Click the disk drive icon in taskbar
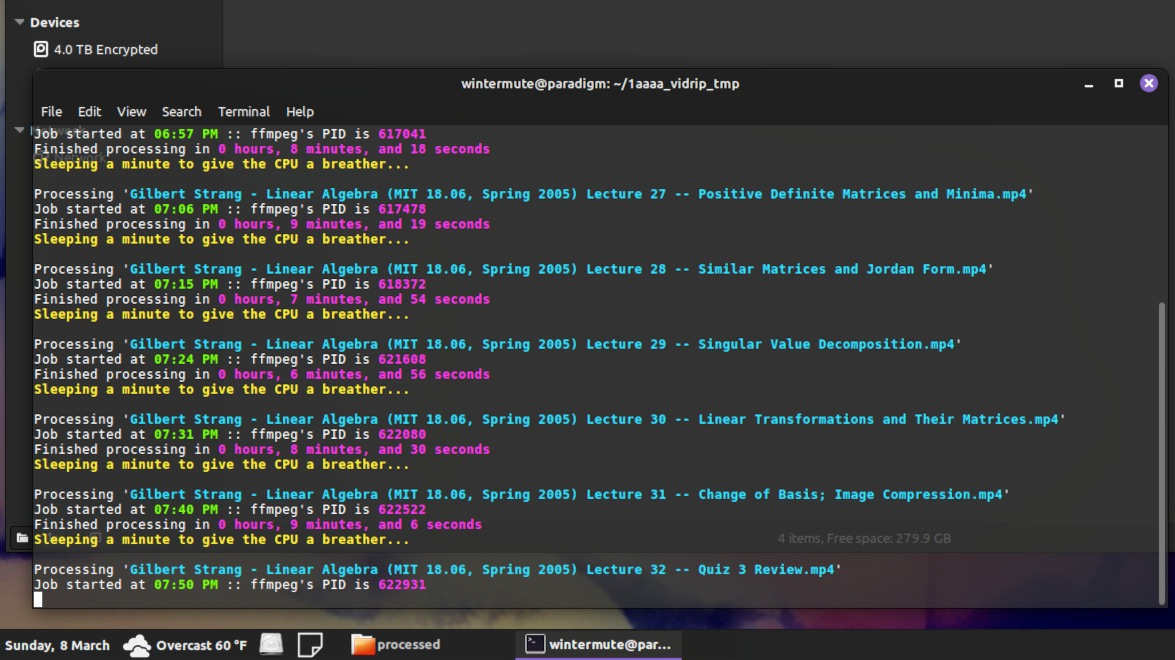 click(271, 645)
